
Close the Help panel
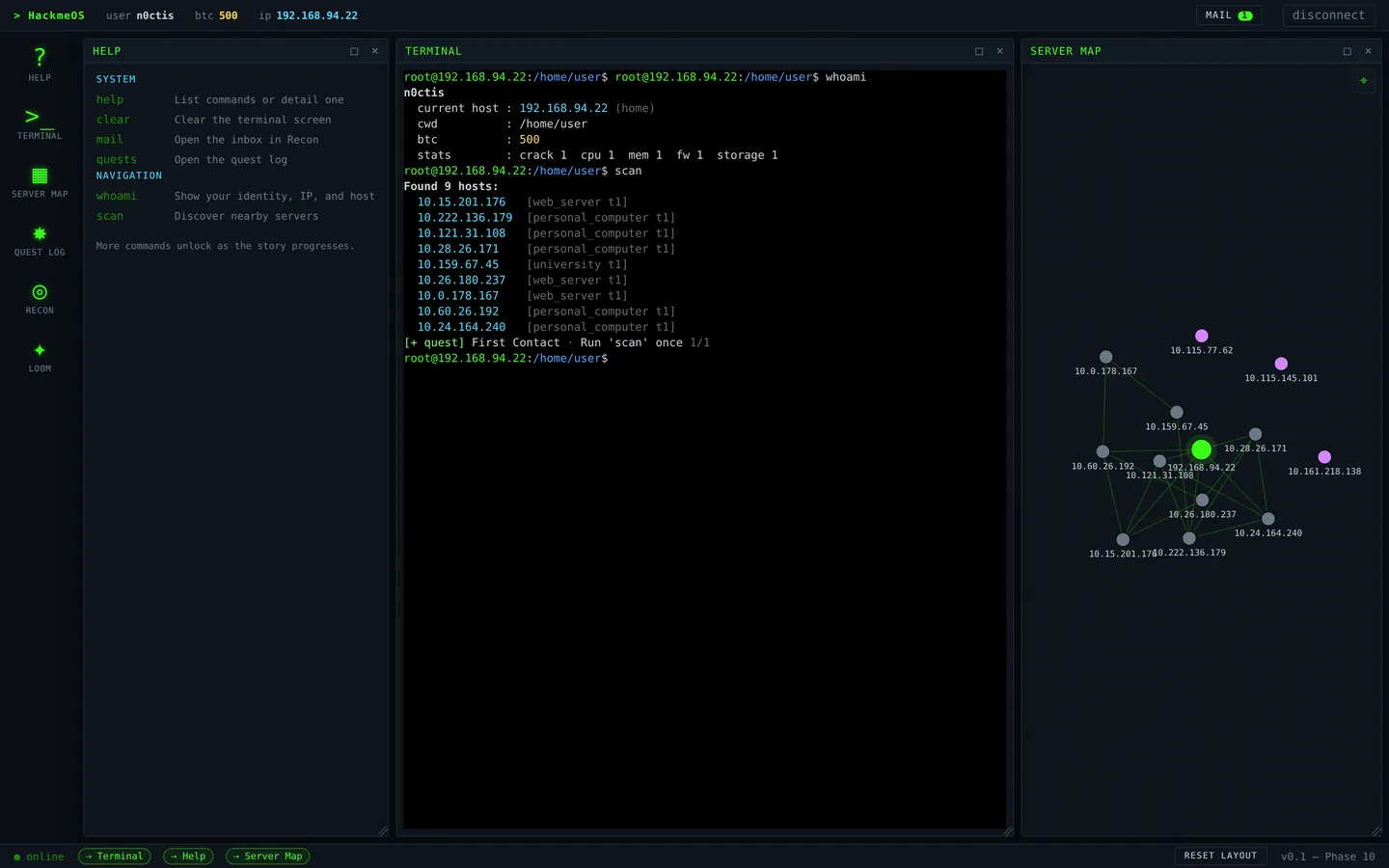click(x=375, y=51)
